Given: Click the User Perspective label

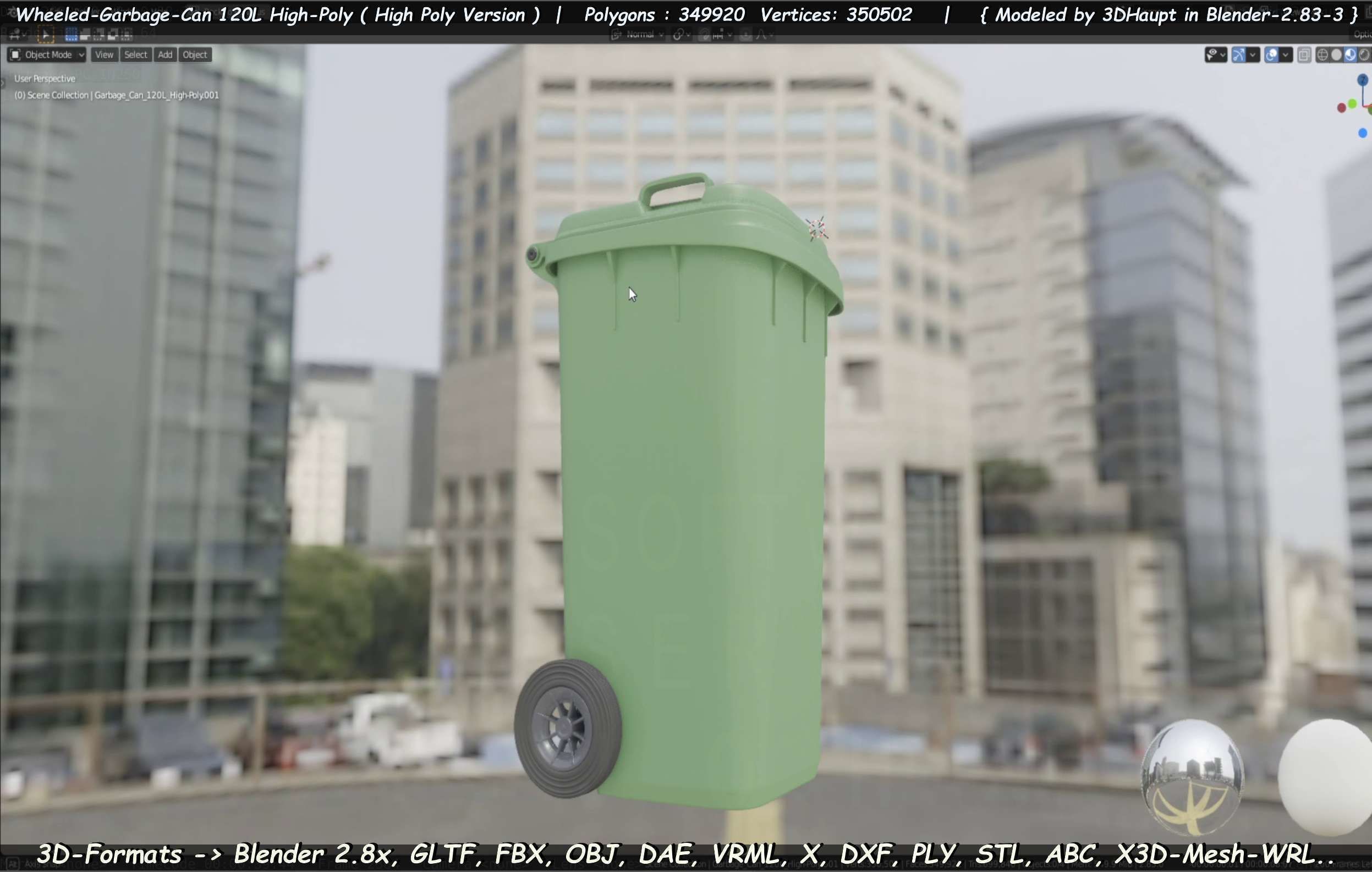Looking at the screenshot, I should tap(45, 79).
